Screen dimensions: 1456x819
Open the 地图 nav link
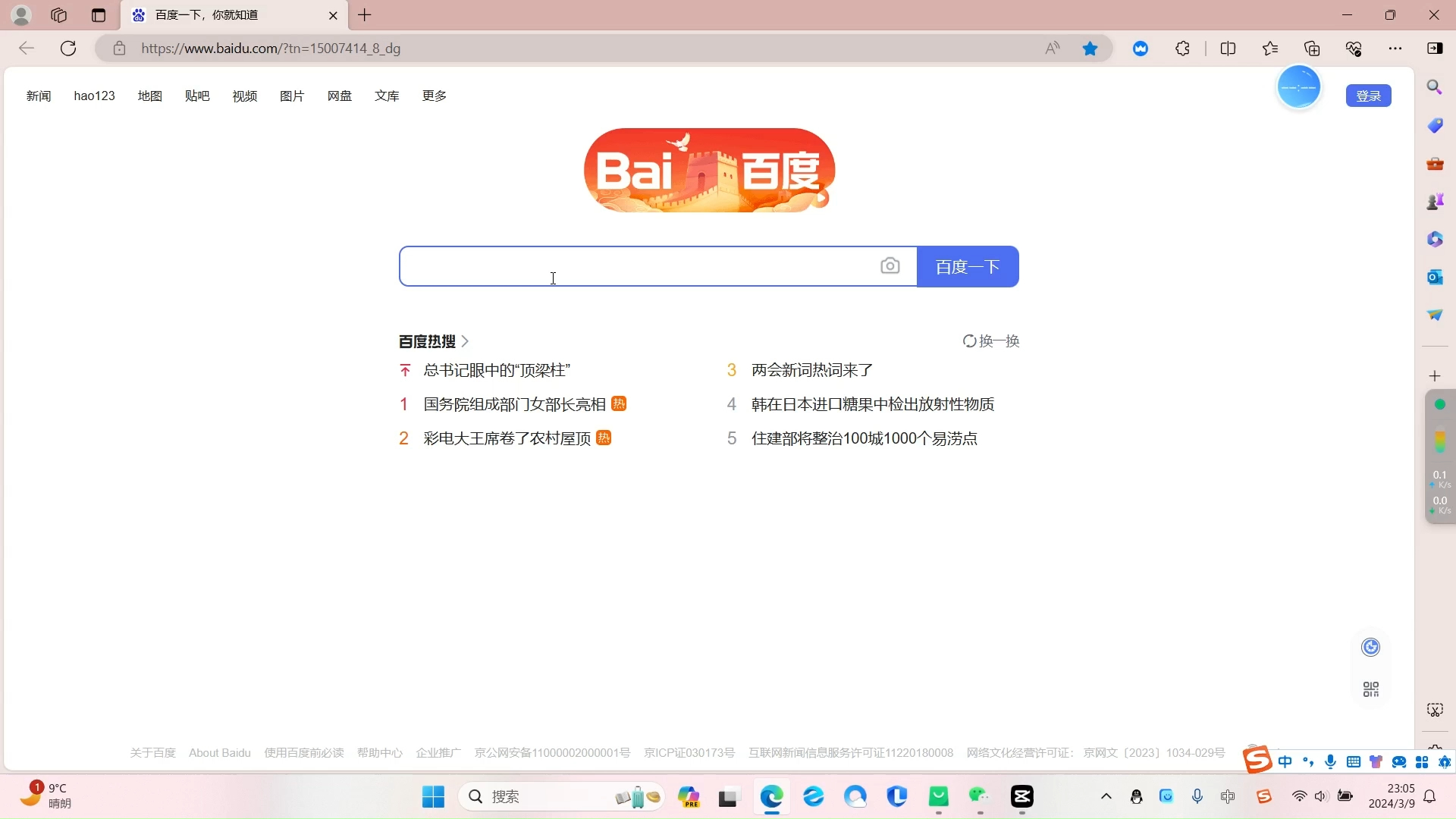(150, 96)
